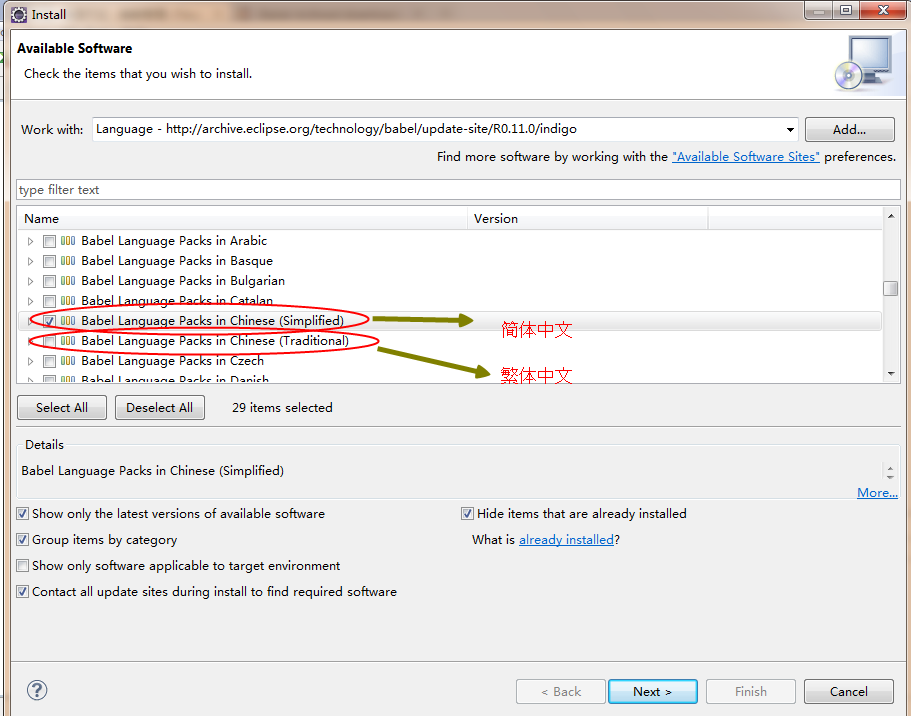Click the Basque language pack category icon
The height and width of the screenshot is (716, 911).
[x=68, y=261]
